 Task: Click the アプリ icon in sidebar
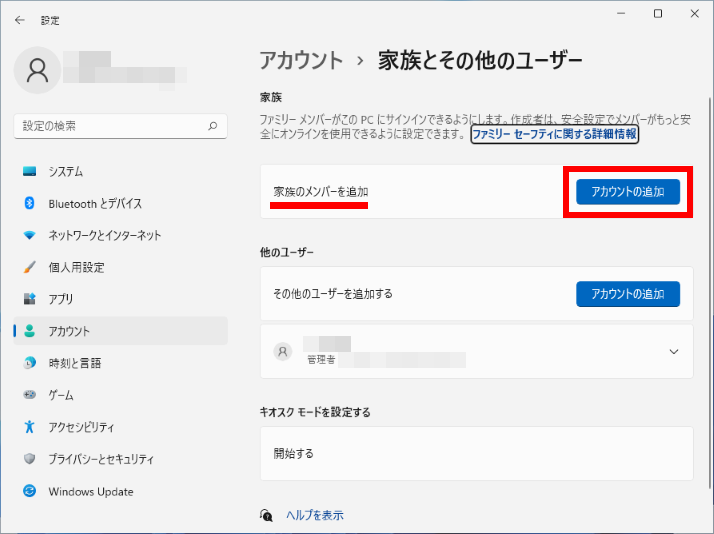30,299
